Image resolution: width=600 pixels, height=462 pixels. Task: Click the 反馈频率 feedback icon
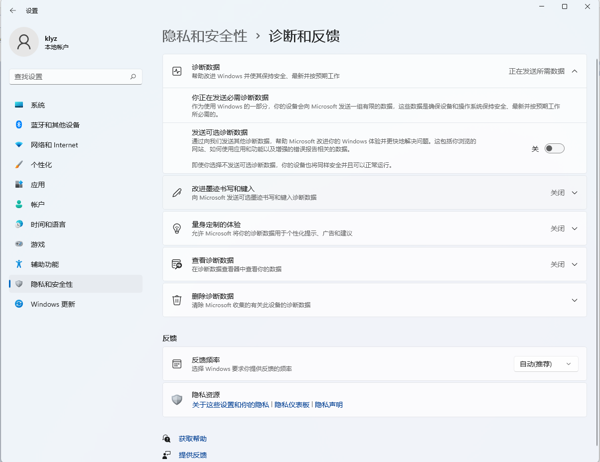(177, 364)
